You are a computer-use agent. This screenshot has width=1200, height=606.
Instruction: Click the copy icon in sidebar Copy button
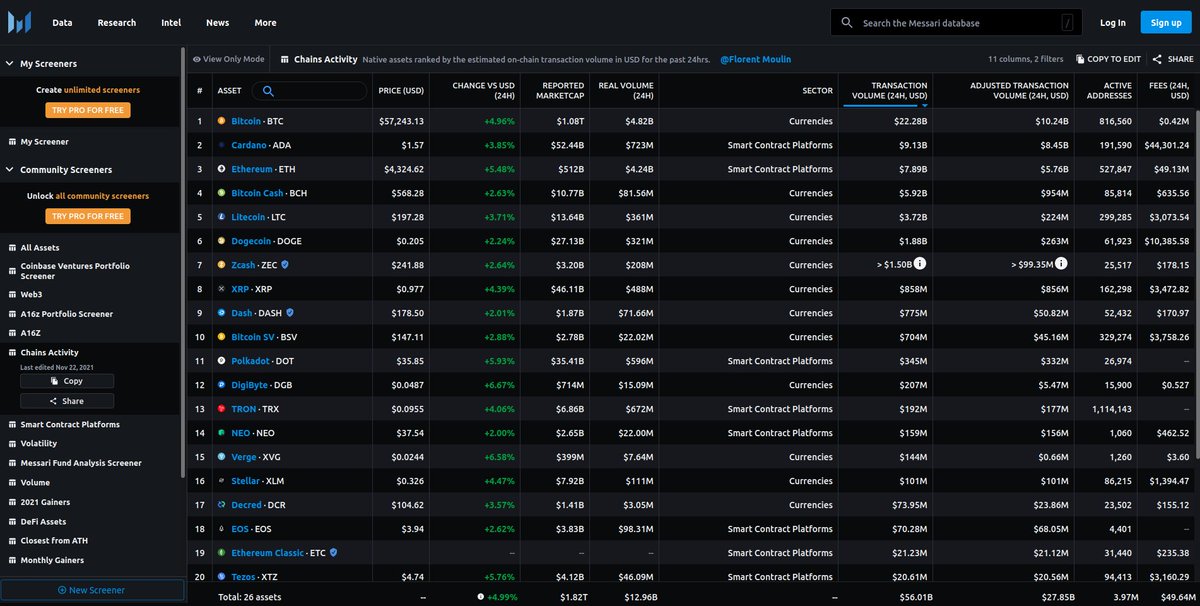click(x=55, y=381)
